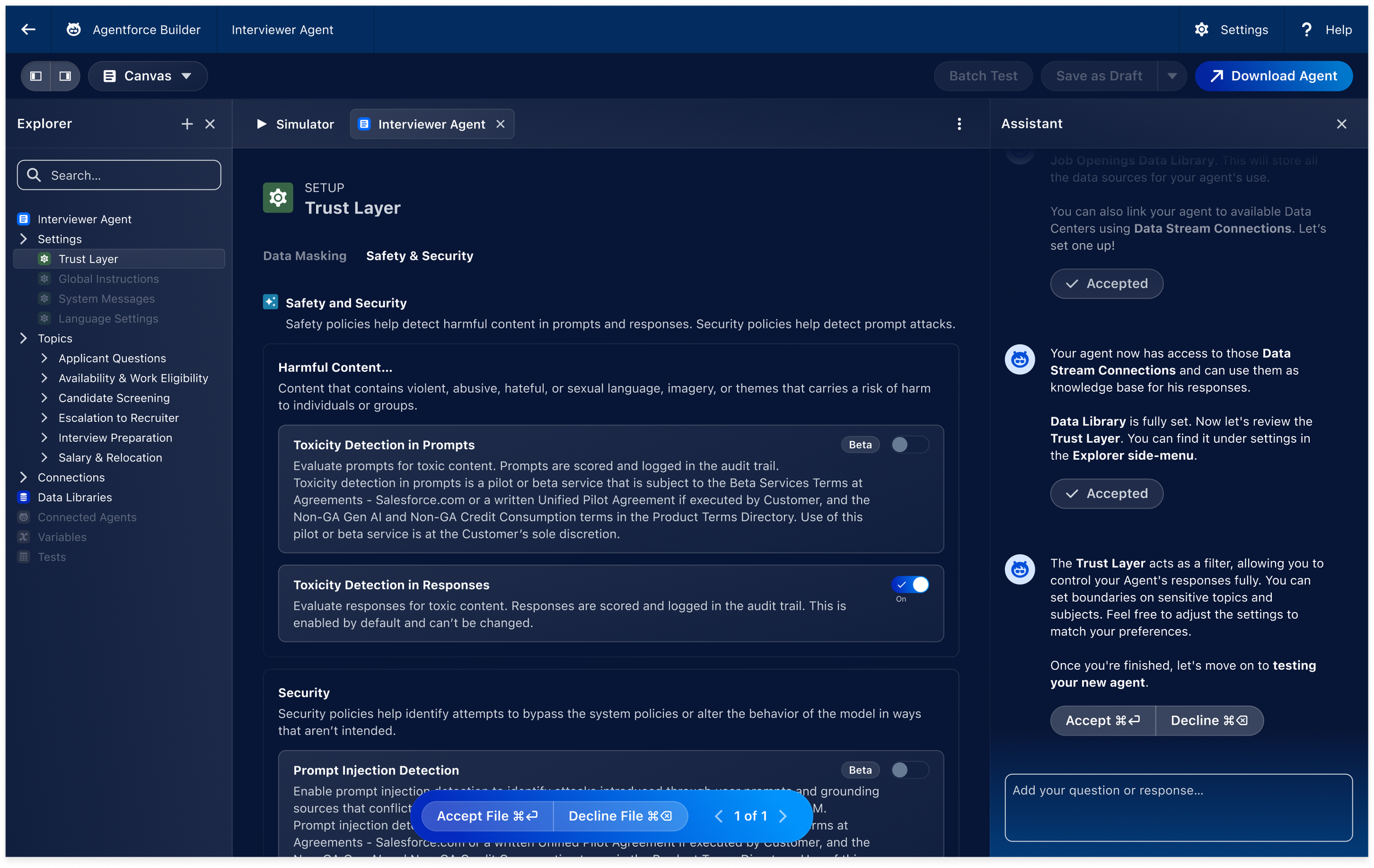Go to previous file with left chevron

click(x=718, y=816)
